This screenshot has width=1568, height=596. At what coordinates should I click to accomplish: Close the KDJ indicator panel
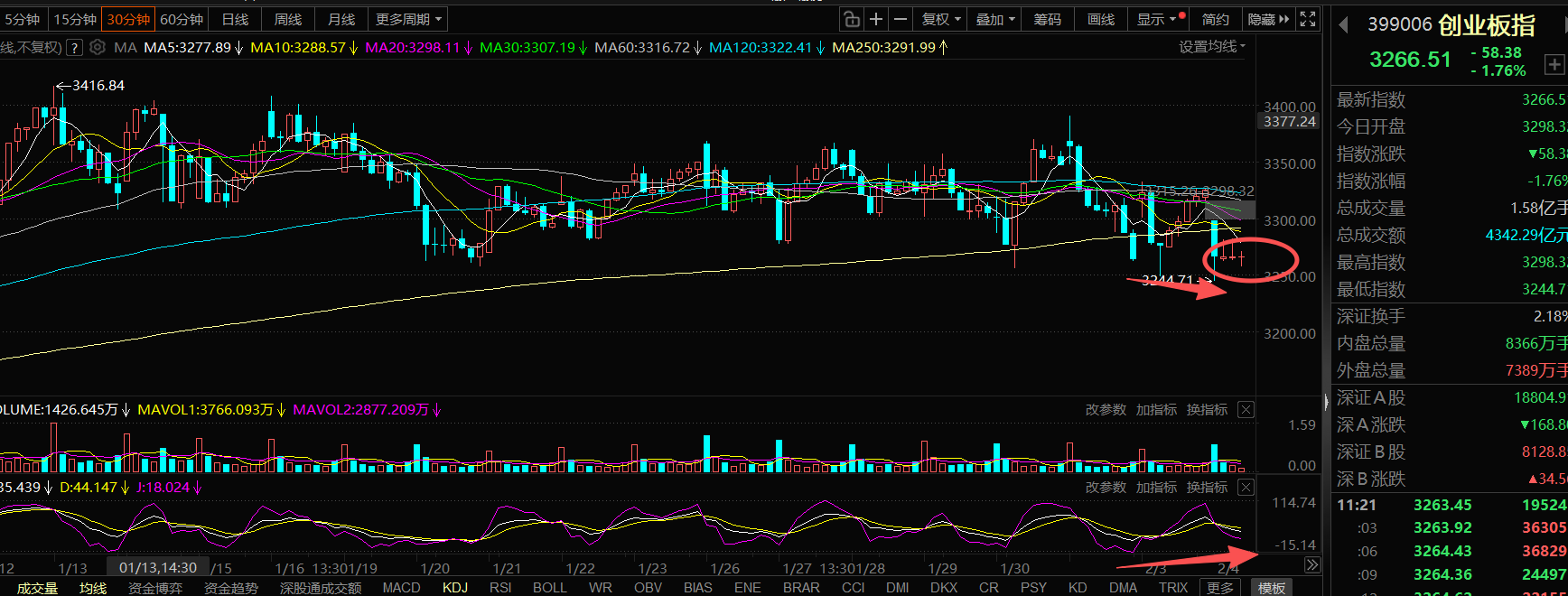[x=1246, y=488]
